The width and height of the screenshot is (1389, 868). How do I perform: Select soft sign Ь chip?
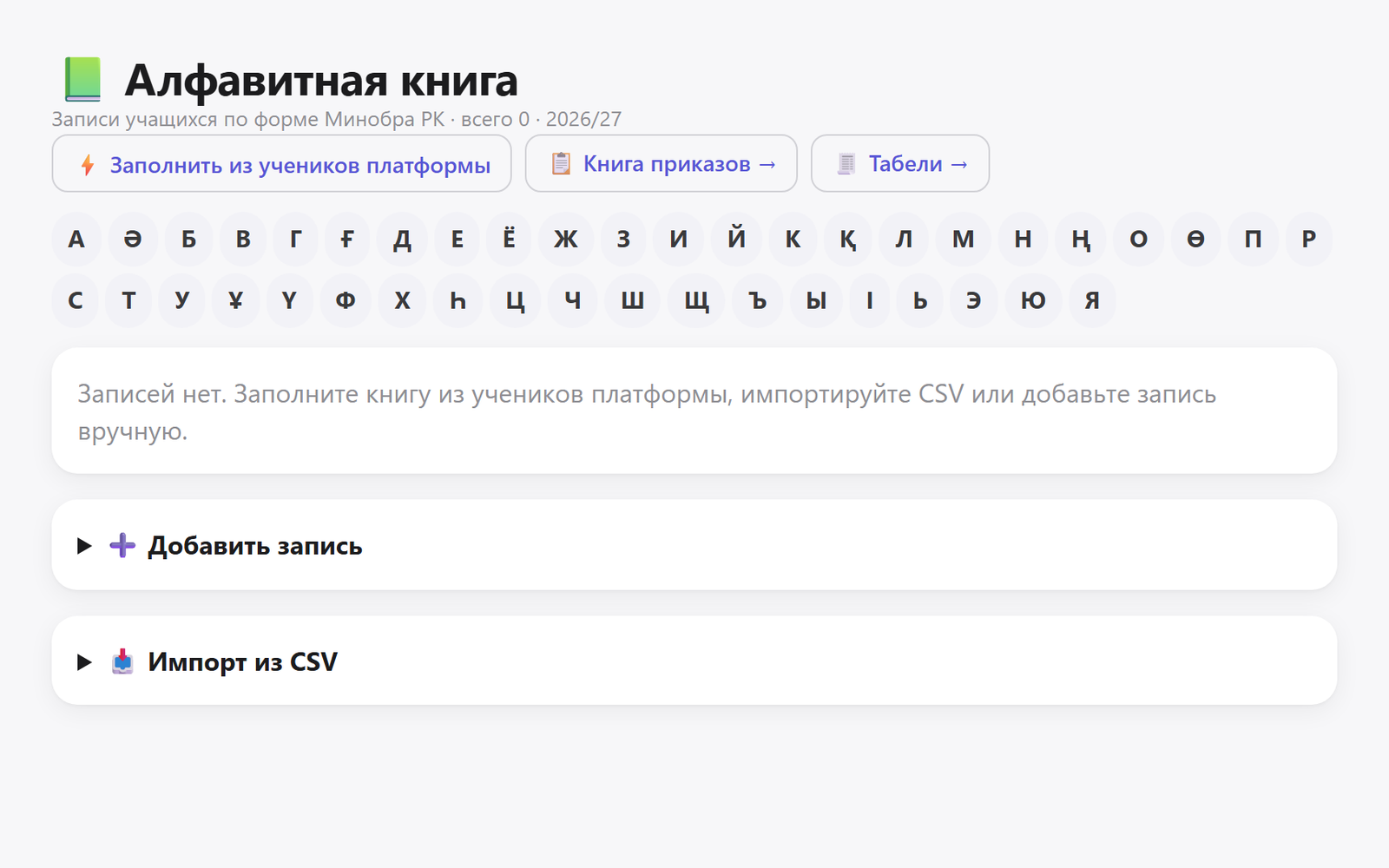[x=920, y=300]
